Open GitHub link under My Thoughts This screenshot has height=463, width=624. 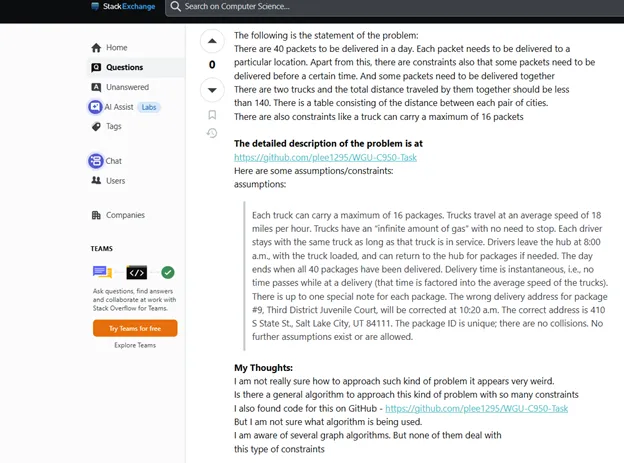tap(476, 408)
